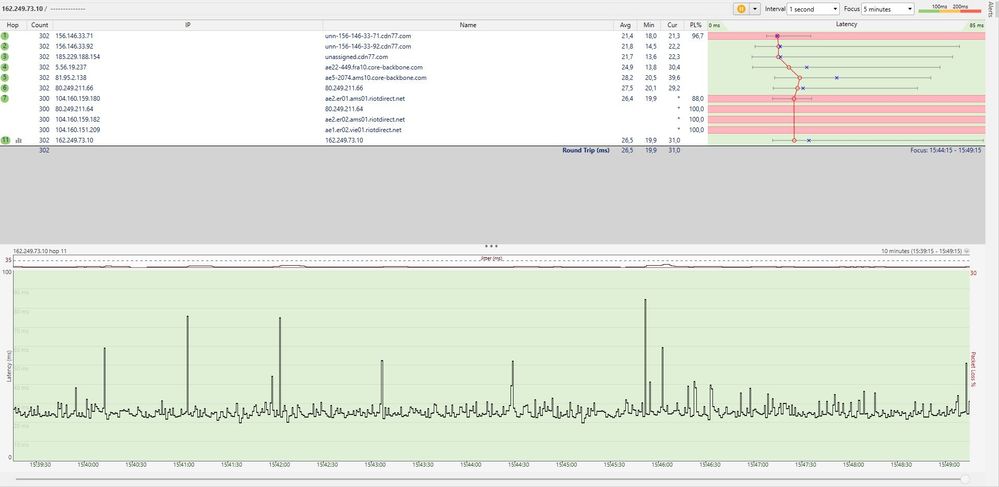
Task: Click the 10 minutes timeline range label
Action: (921, 251)
